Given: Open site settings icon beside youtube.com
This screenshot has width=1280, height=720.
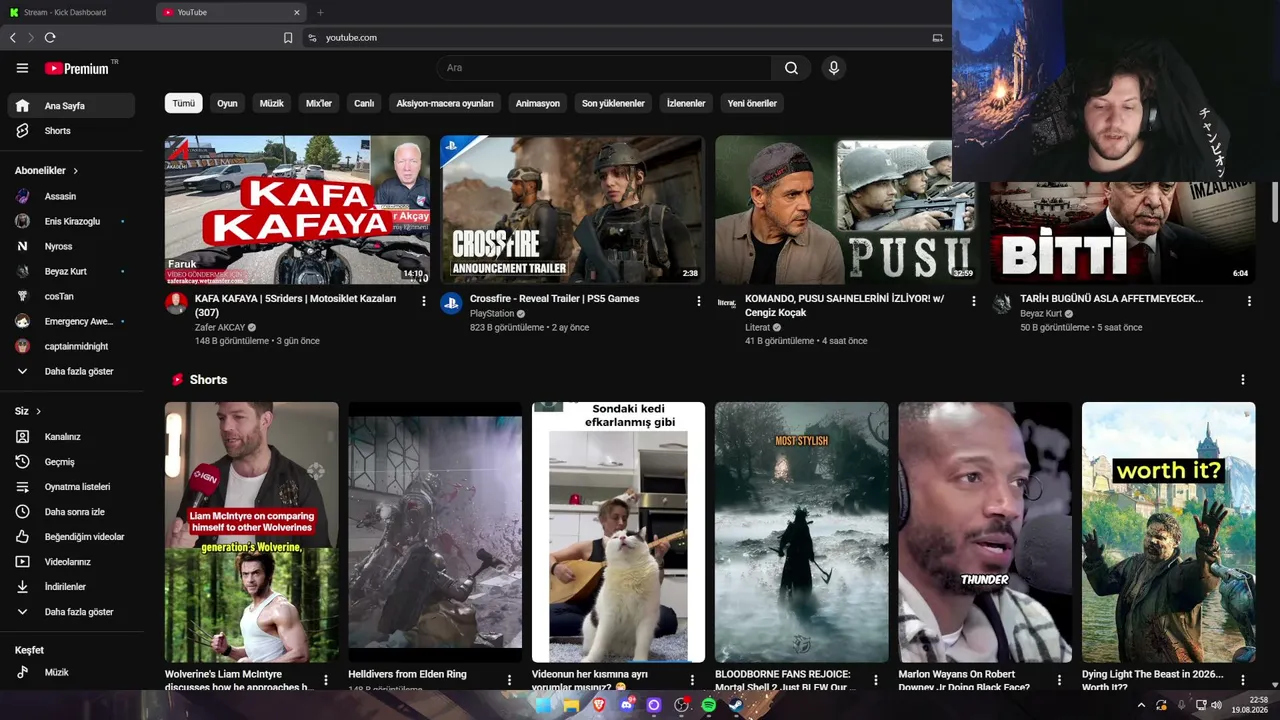Looking at the screenshot, I should (312, 38).
